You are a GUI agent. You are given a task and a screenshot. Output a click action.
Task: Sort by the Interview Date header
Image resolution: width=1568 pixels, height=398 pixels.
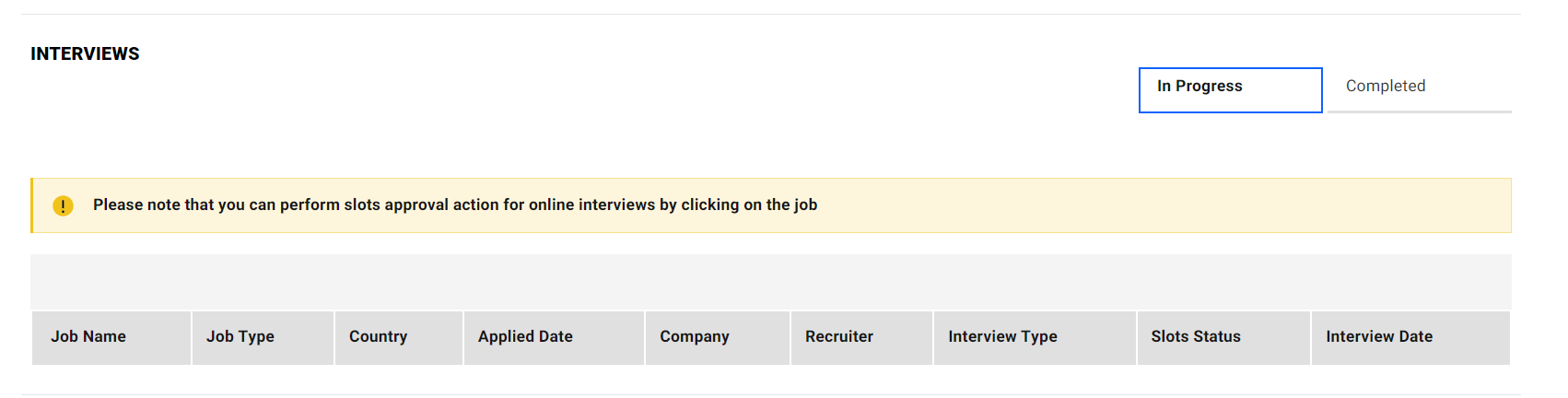coord(1378,337)
